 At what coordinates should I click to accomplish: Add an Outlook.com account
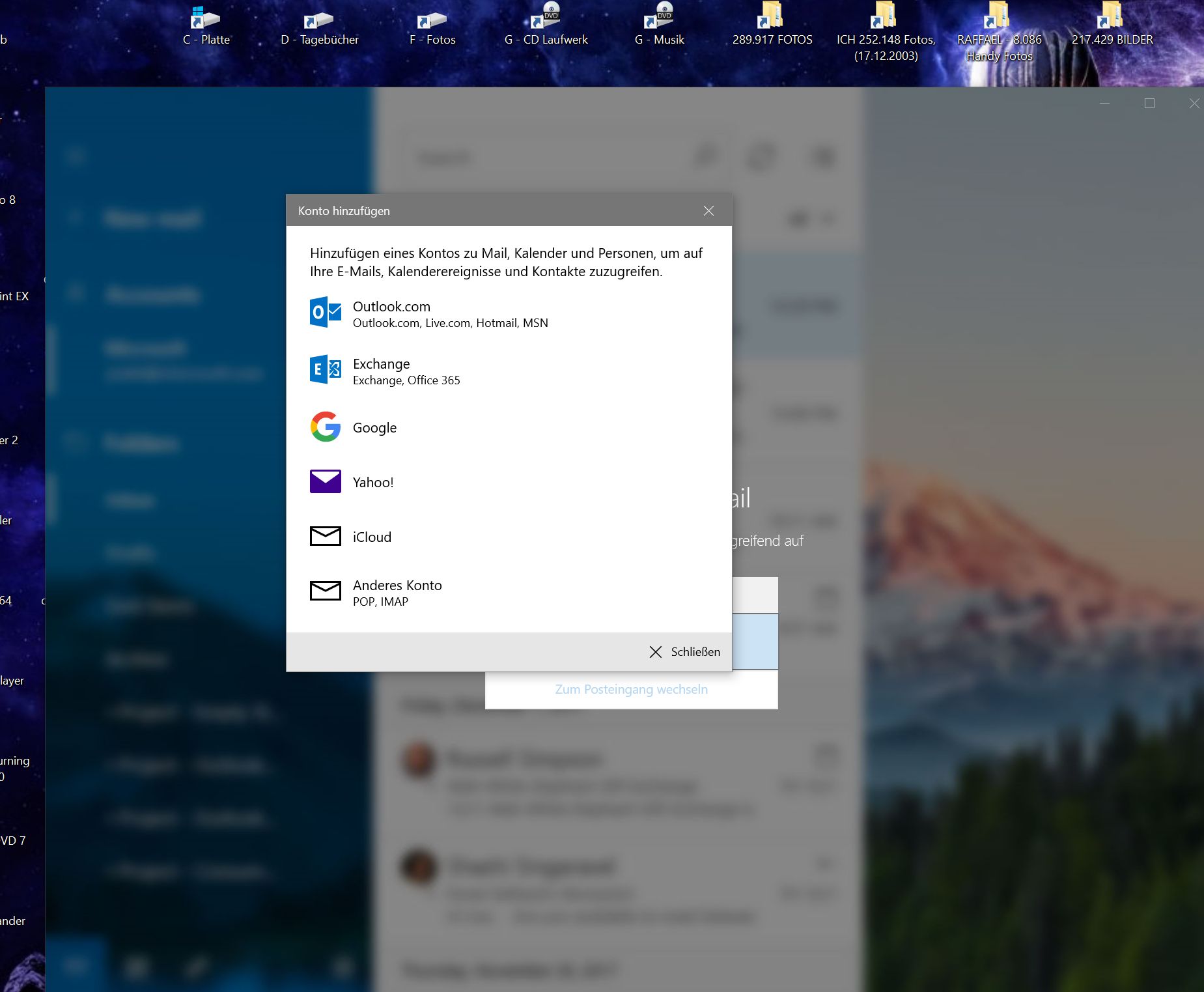(509, 313)
